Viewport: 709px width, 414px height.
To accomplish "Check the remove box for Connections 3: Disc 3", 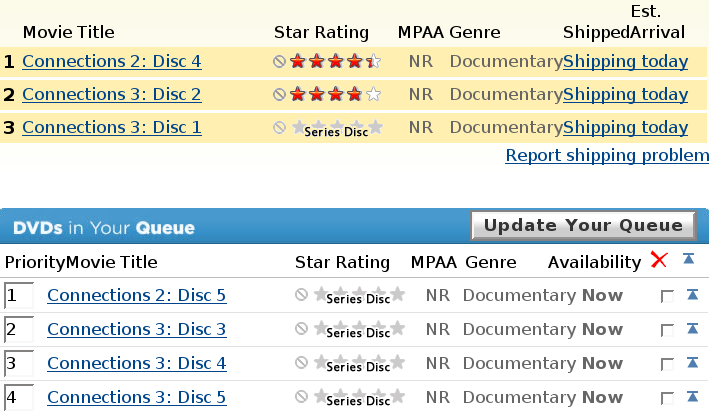I will point(667,331).
